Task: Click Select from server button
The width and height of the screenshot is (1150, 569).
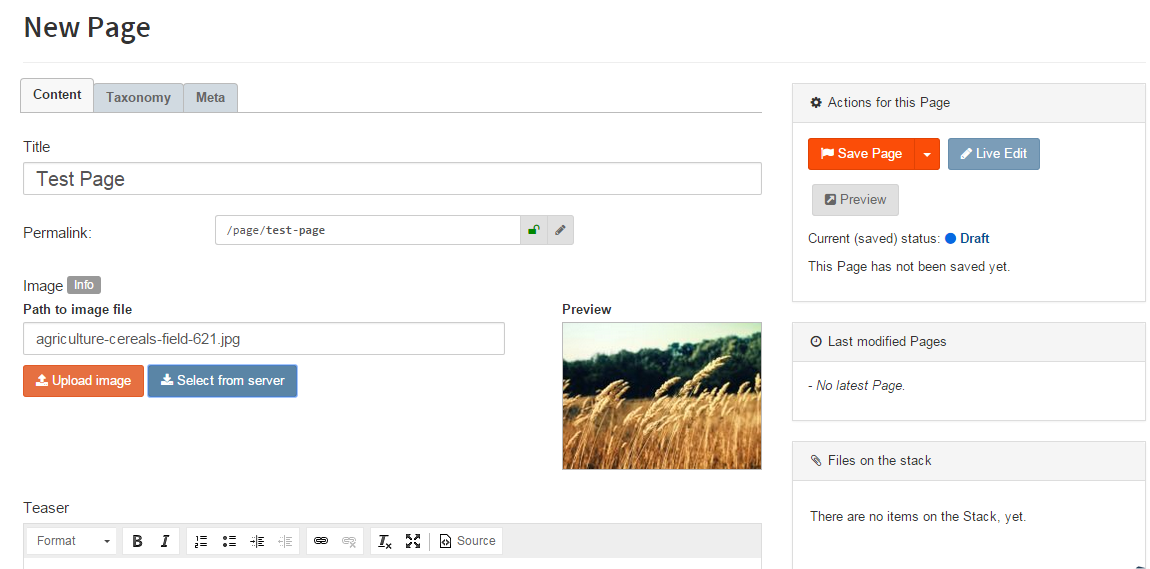Action: click(222, 381)
